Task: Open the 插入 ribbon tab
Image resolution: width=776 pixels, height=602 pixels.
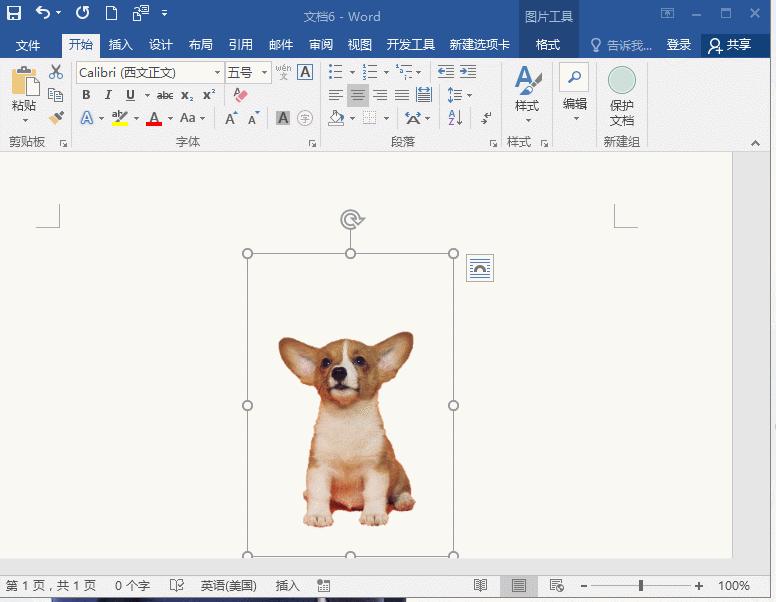Action: point(120,45)
